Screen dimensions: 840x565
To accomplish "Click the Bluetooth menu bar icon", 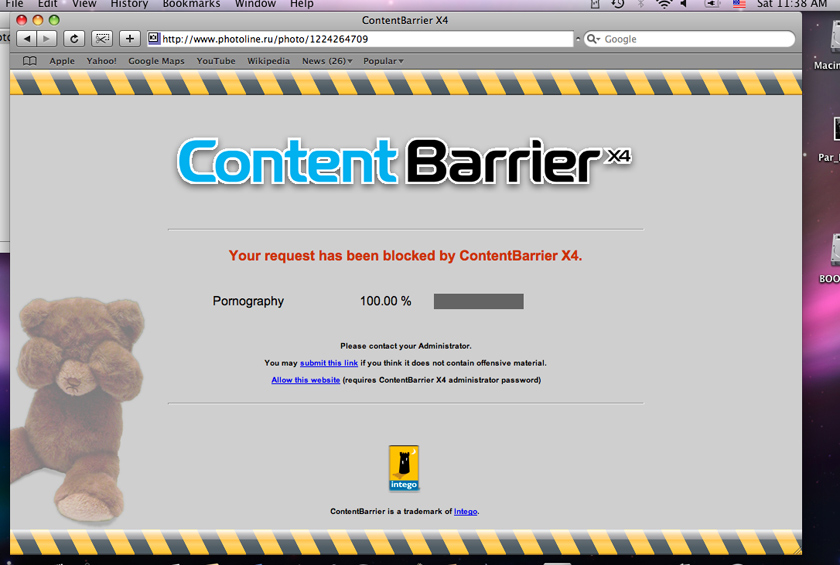I will tap(641, 4).
